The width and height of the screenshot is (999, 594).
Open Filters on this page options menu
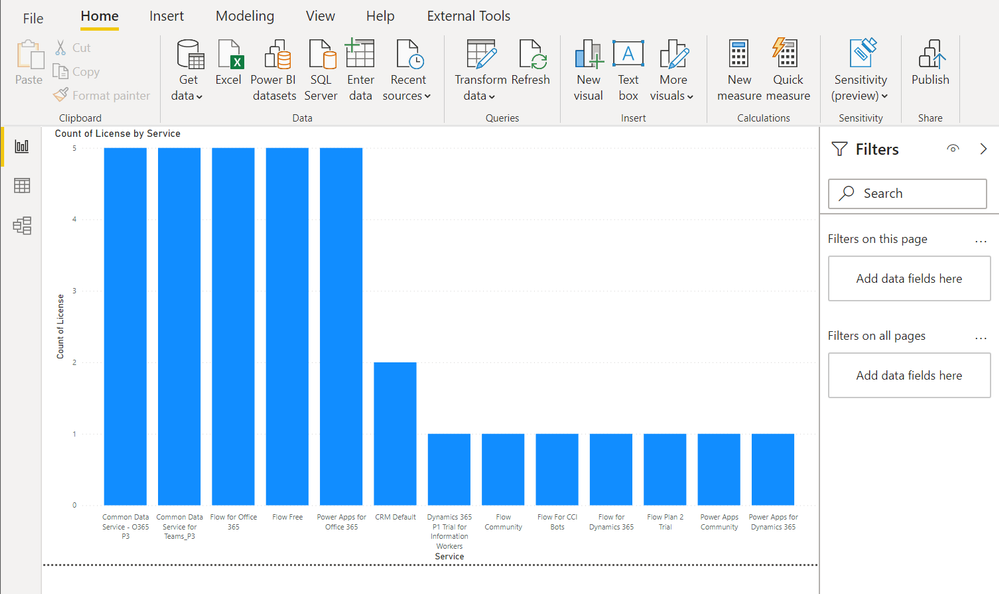pos(981,242)
